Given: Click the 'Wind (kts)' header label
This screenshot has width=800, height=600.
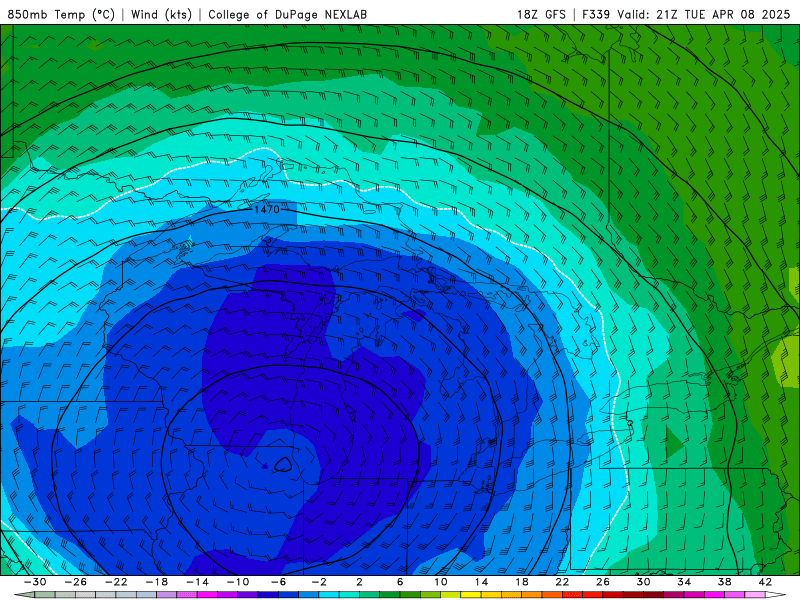Looking at the screenshot, I should (x=161, y=14).
